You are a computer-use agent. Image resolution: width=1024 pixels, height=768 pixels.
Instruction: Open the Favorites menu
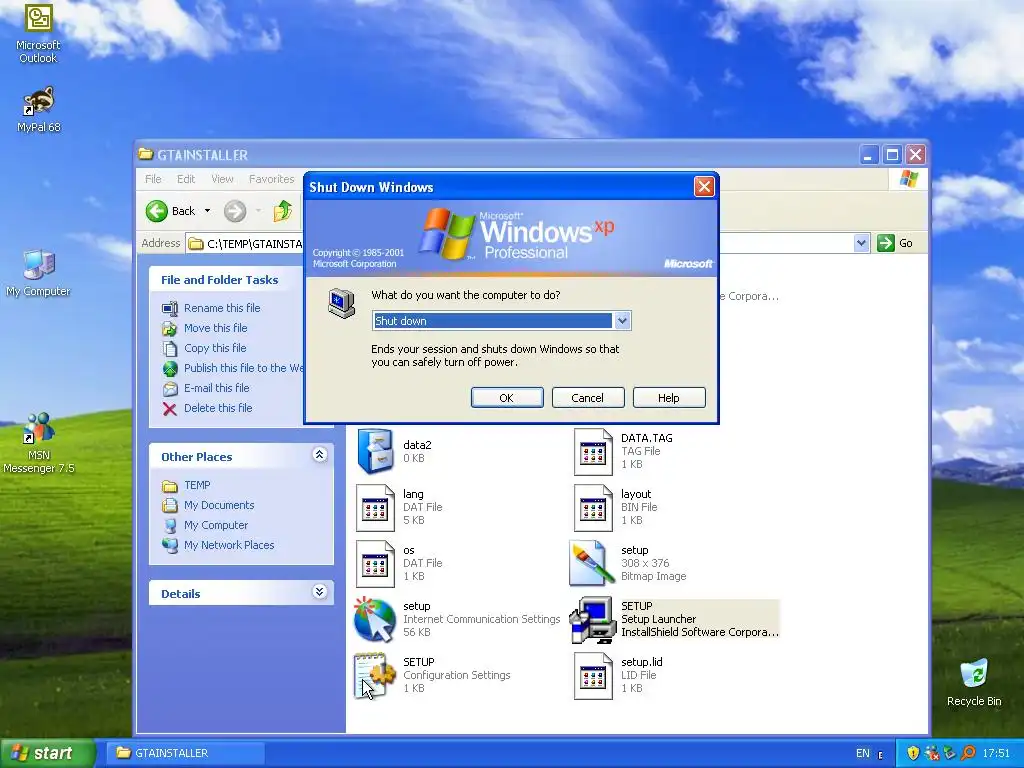point(272,179)
